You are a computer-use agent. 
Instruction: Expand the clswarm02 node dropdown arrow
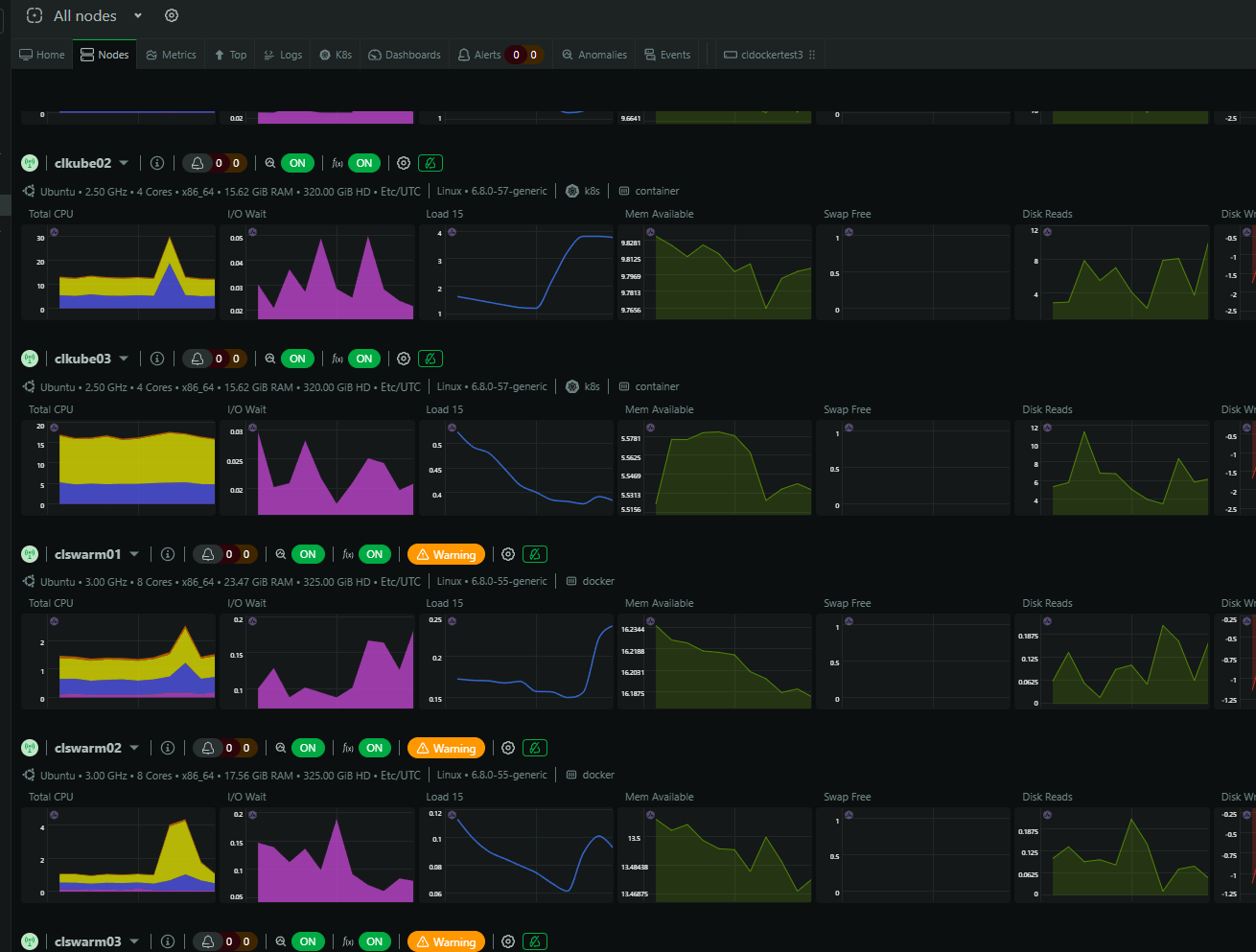[x=134, y=748]
